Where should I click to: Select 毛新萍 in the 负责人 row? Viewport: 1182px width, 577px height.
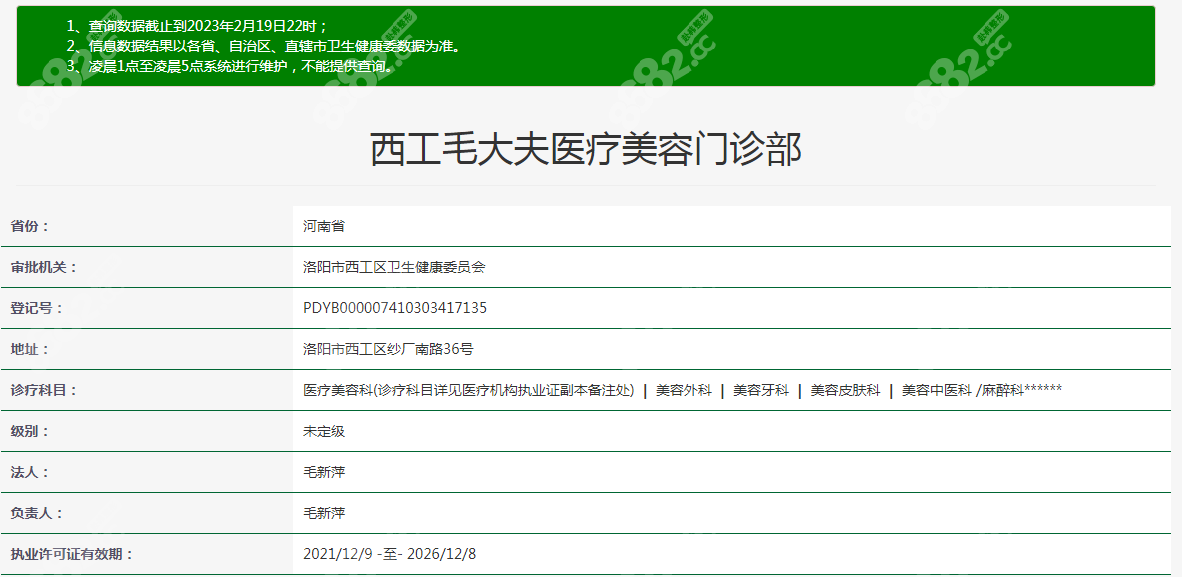point(323,513)
